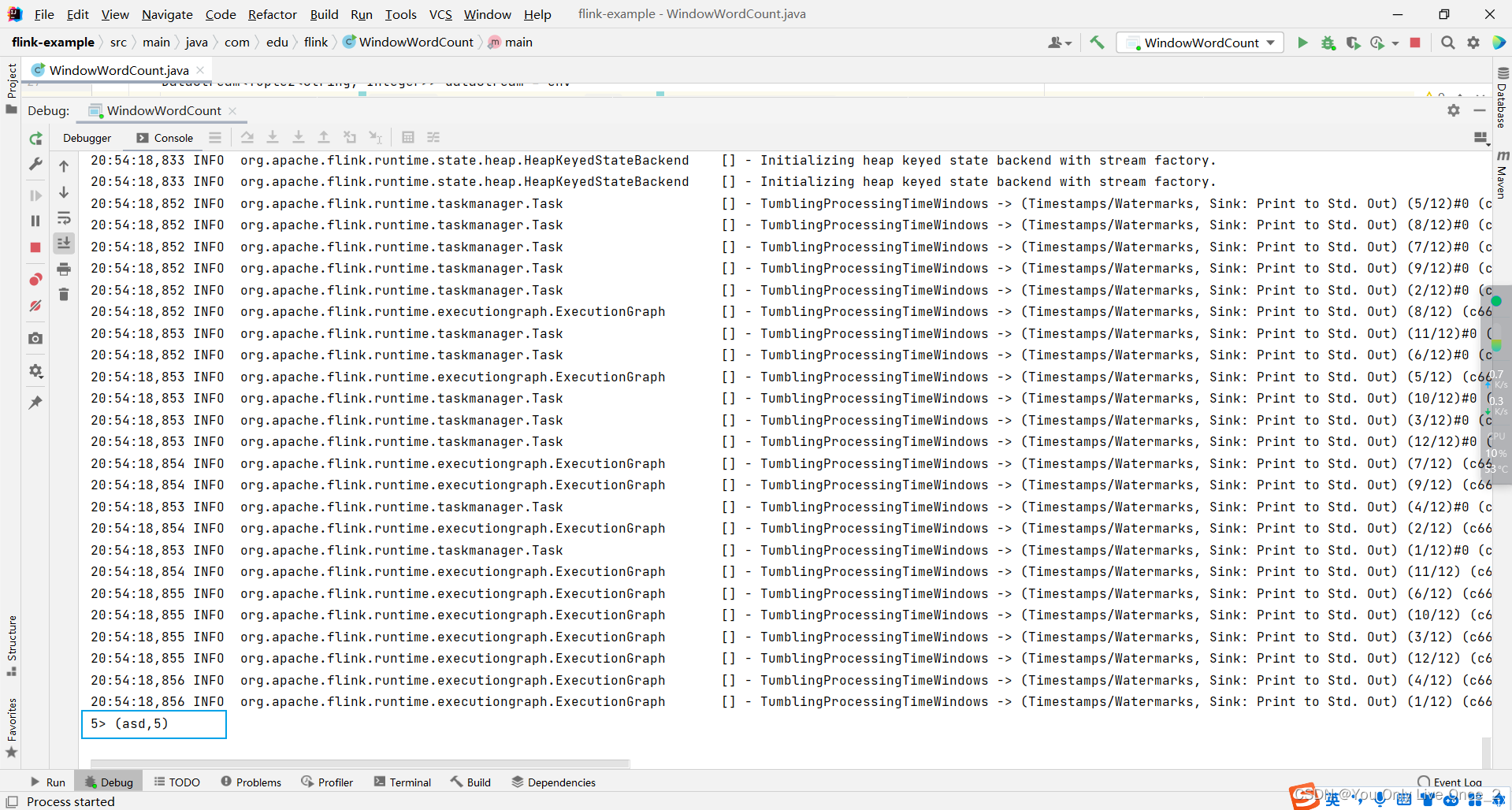Stop process via top toolbar red square

pyautogui.click(x=1415, y=43)
